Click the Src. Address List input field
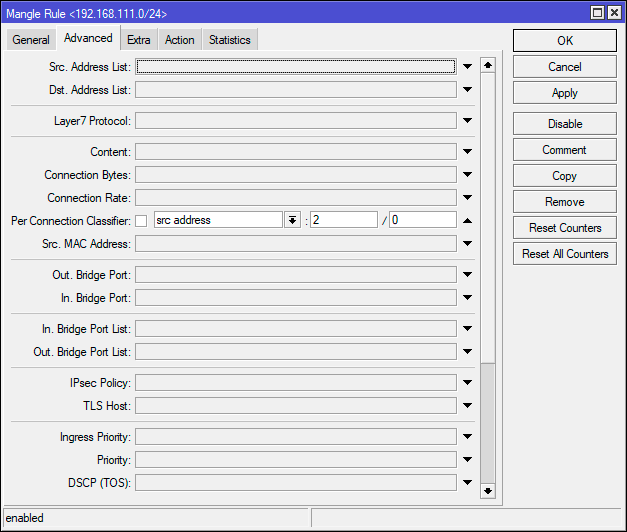This screenshot has height=532, width=627. [295, 67]
